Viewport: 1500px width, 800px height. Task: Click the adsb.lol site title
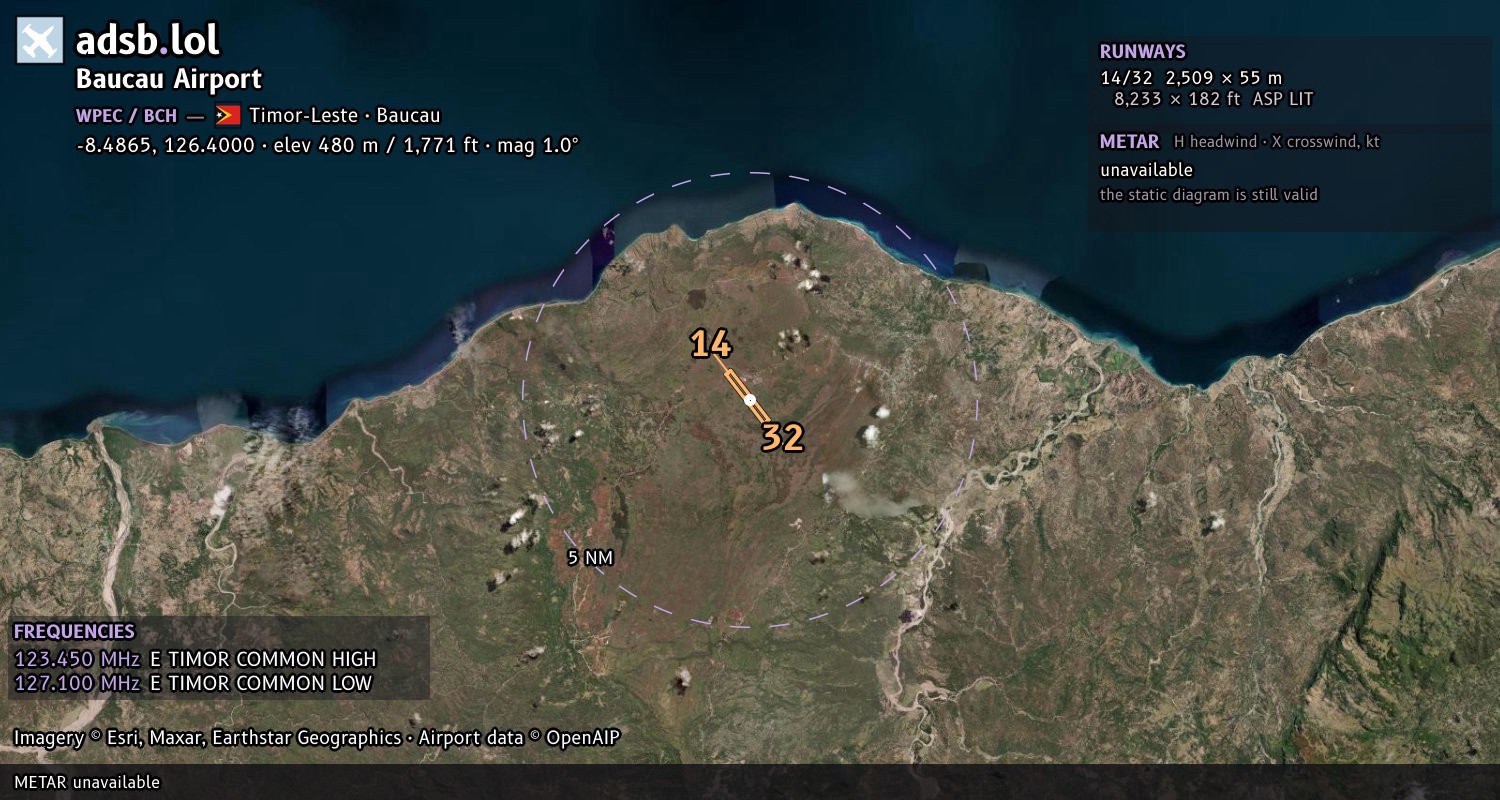(148, 41)
